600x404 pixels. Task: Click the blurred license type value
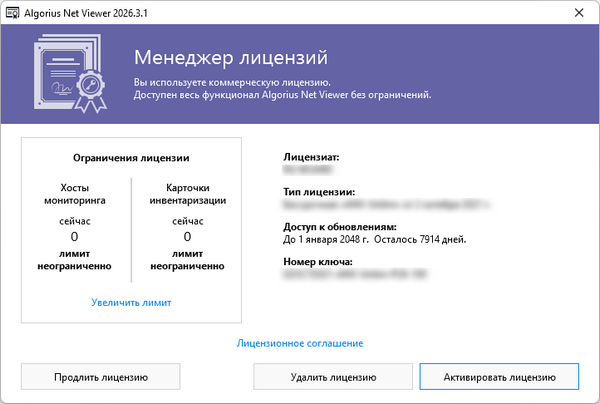[386, 205]
